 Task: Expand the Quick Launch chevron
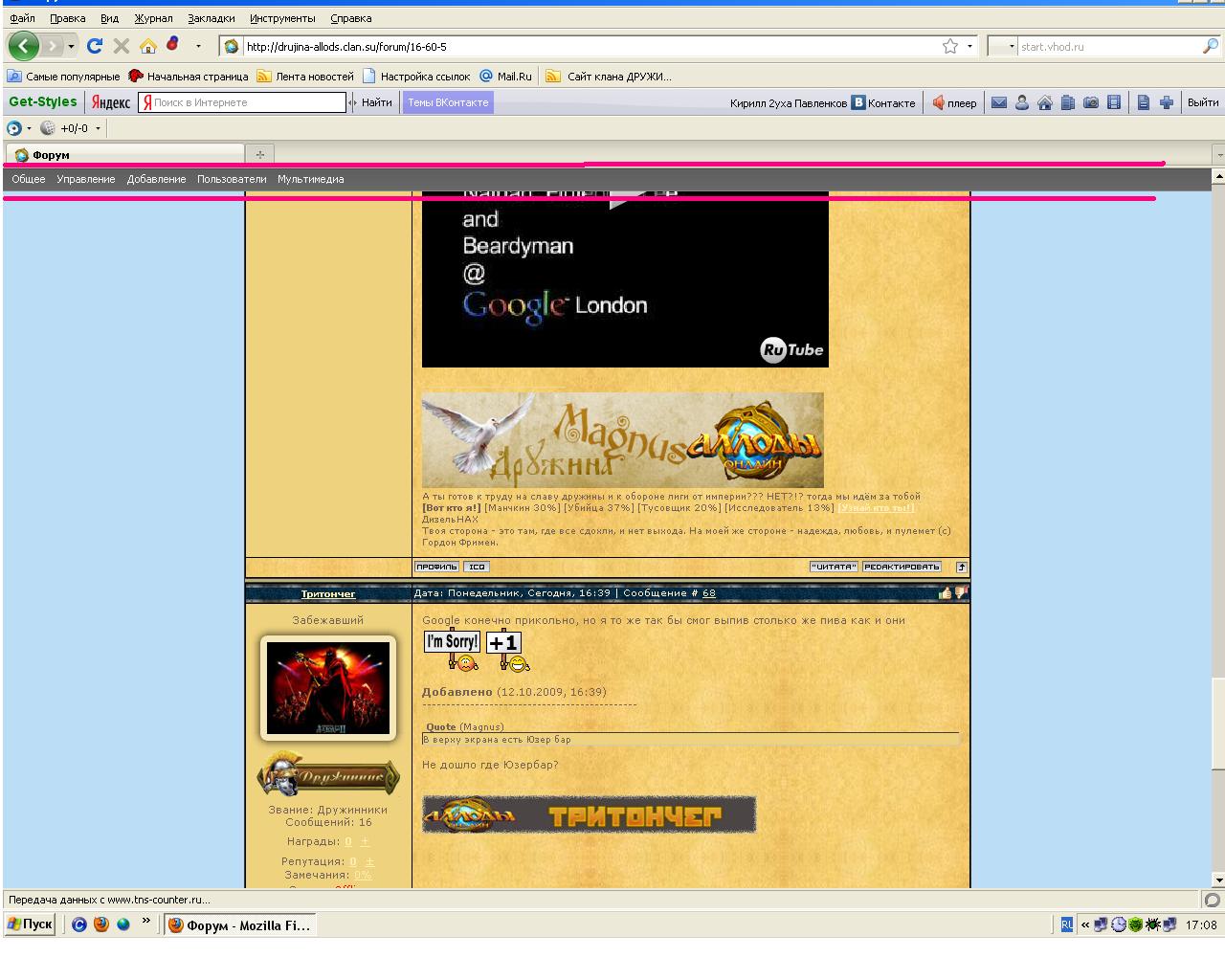145,922
